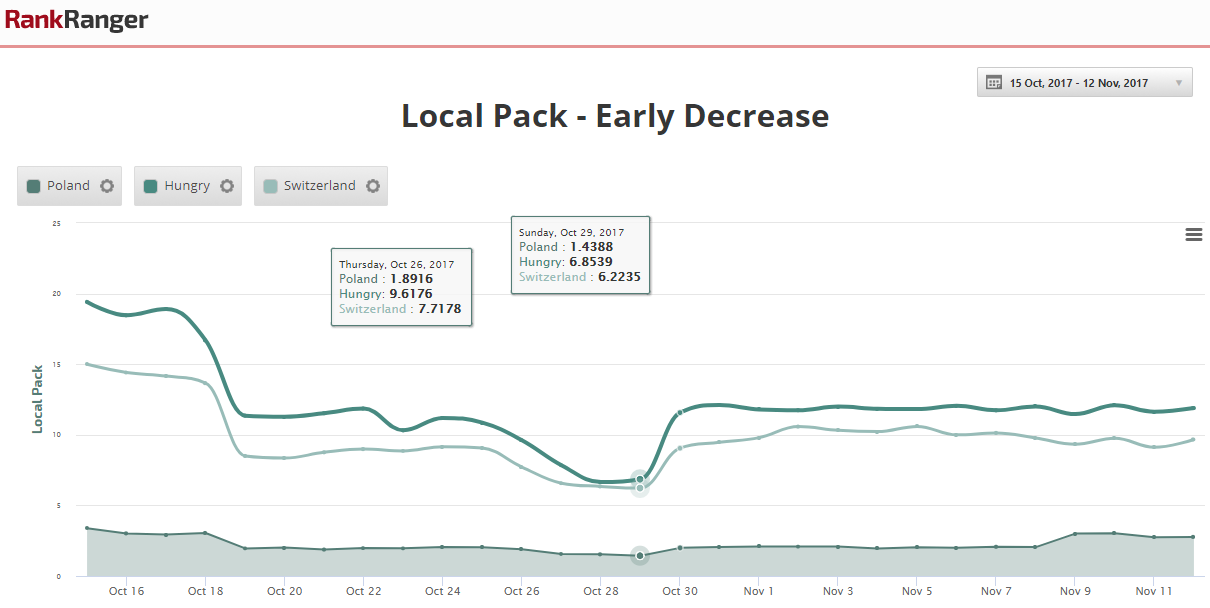Screen dimensions: 1210x608
Task: Click the Thursday, Oct 26 tooltip box
Action: [402, 286]
